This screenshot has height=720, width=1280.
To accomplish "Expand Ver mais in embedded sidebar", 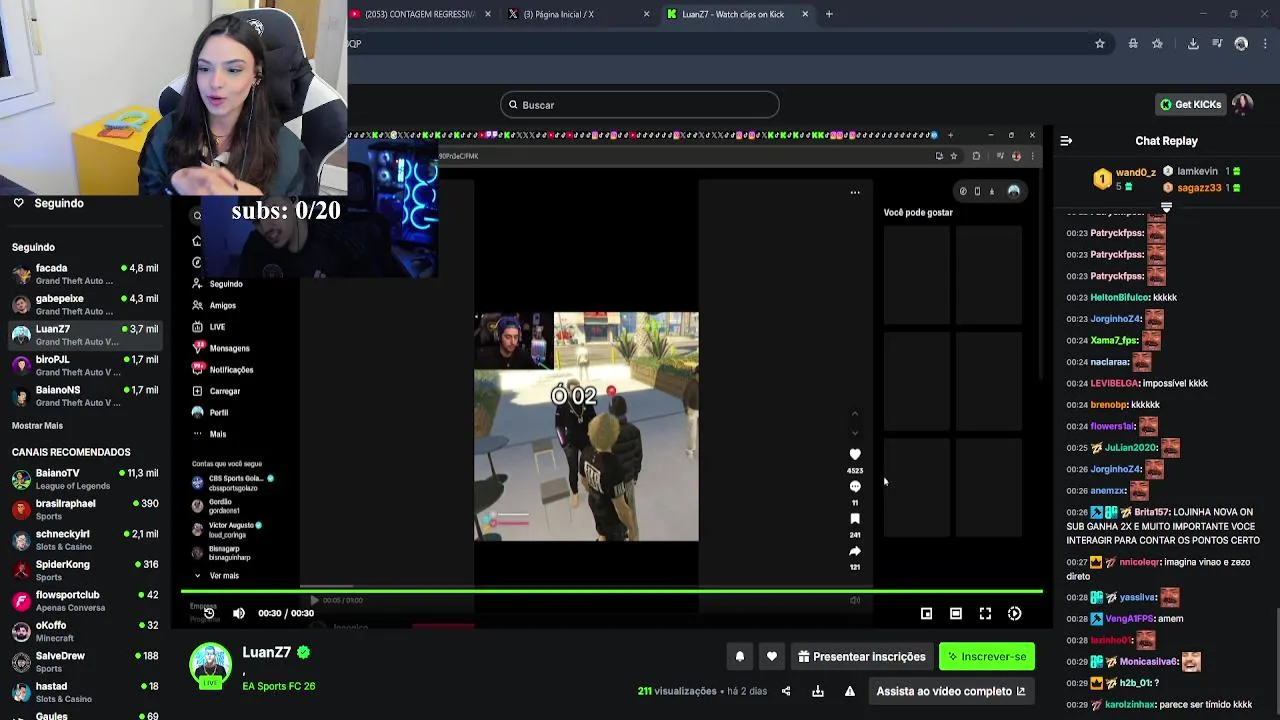I will click(218, 576).
